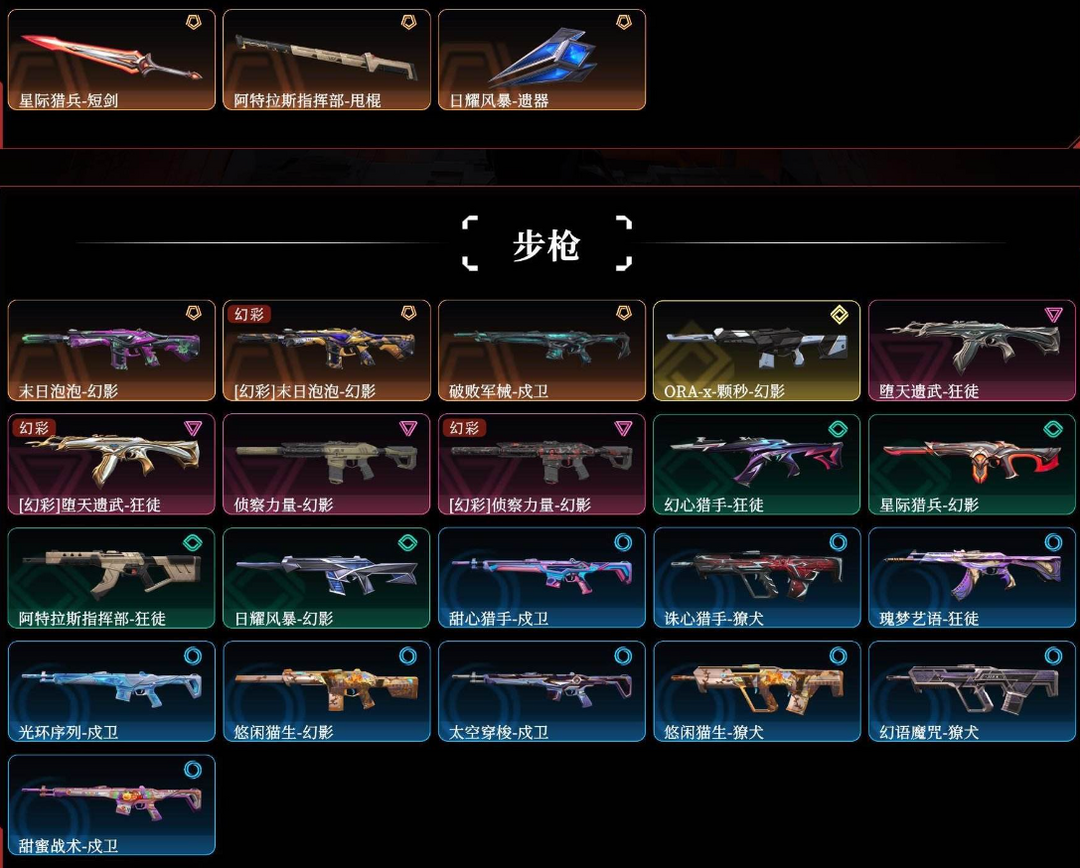Click the 幻彩 tag on [幻彩]堕天遗武-狂徒 card
Screen dimensions: 1080x868
click(x=34, y=428)
